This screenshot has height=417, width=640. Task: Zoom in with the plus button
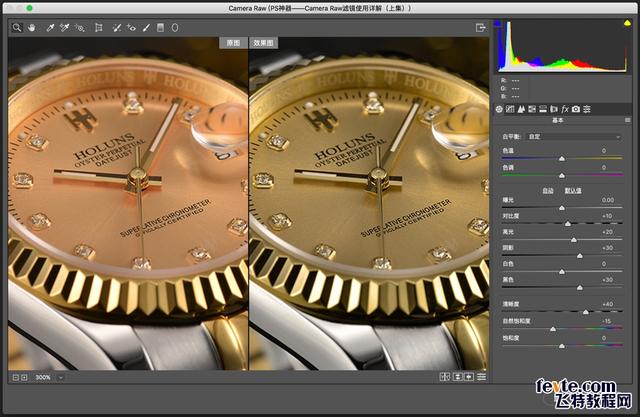[24, 378]
